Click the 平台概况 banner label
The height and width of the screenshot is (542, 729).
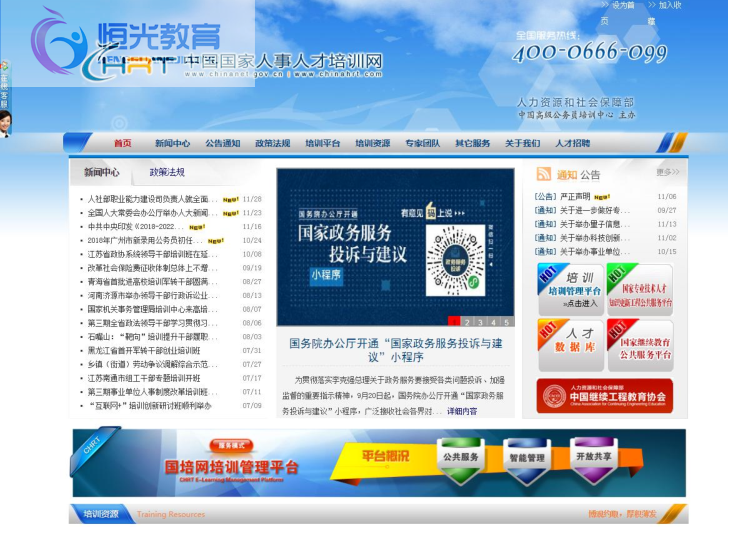pos(385,456)
